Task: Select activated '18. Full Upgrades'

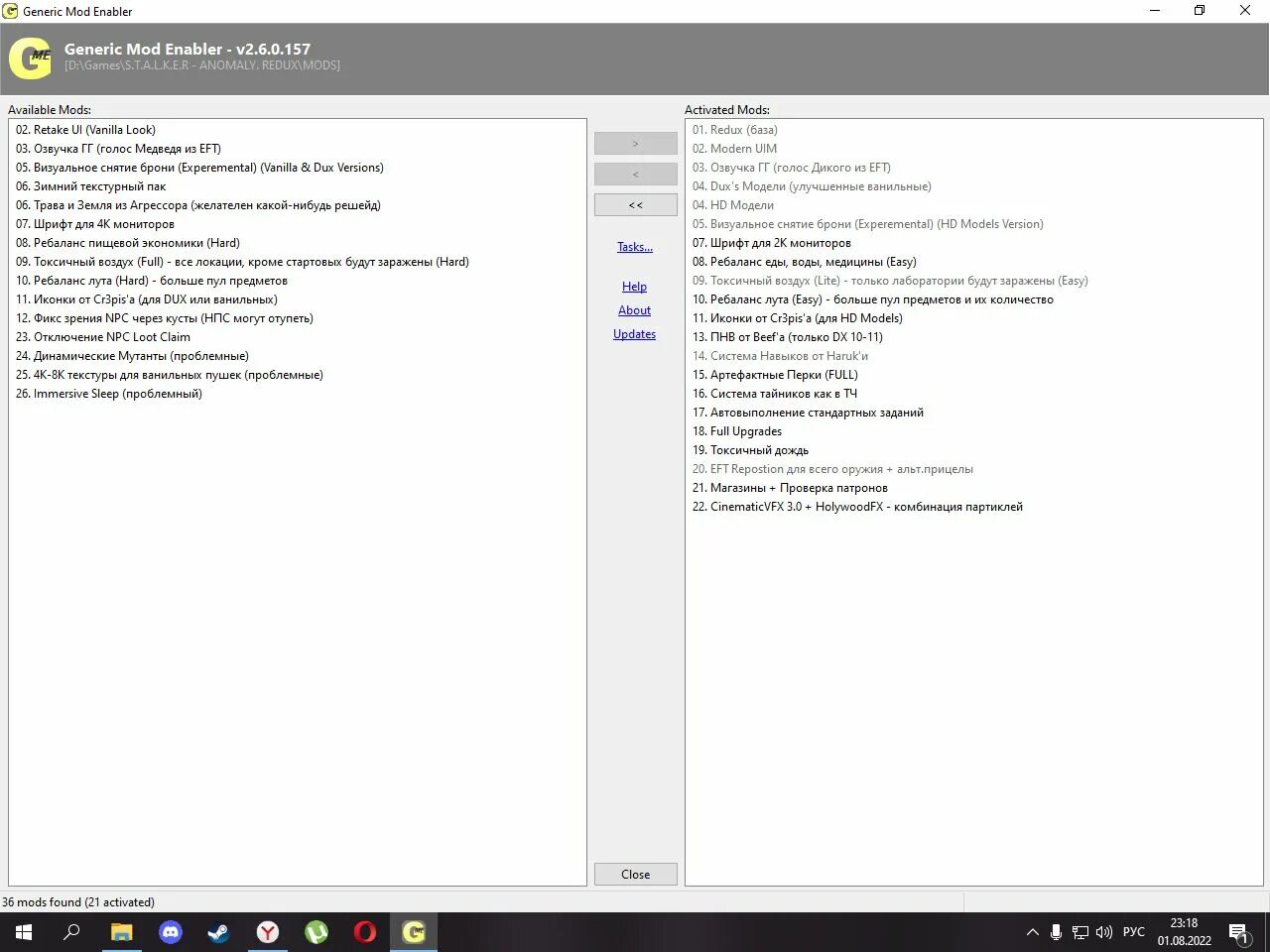Action: coord(737,431)
